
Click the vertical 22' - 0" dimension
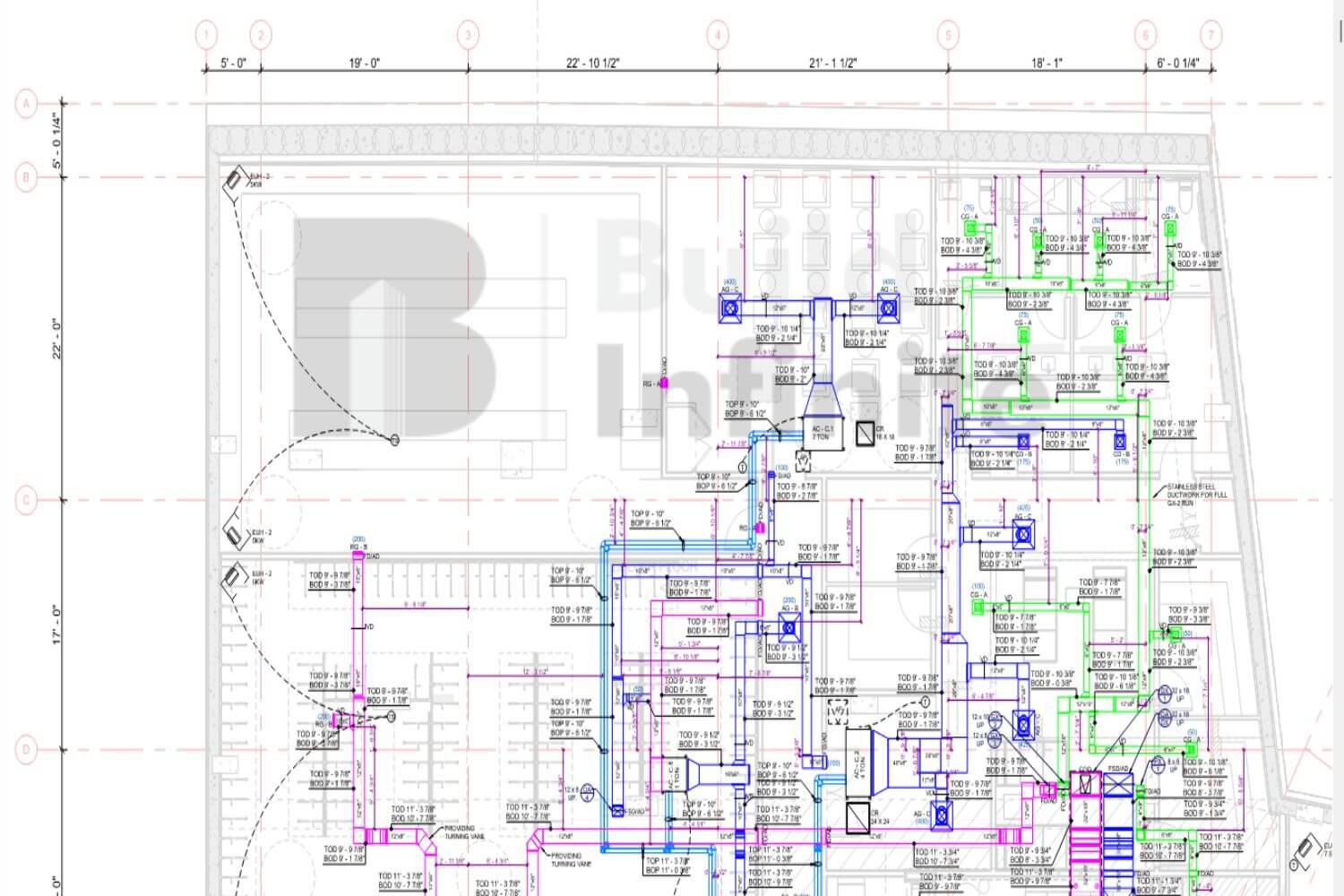pos(57,337)
